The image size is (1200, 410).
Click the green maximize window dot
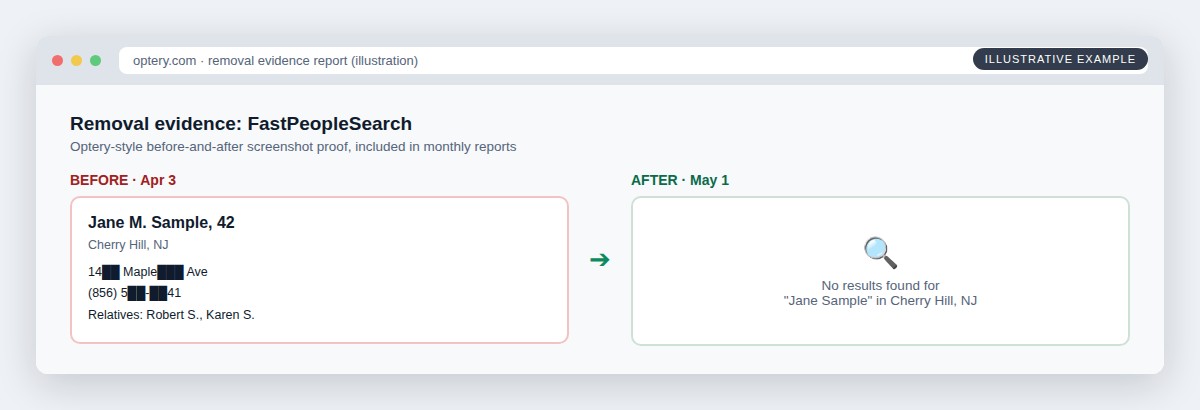(x=95, y=60)
